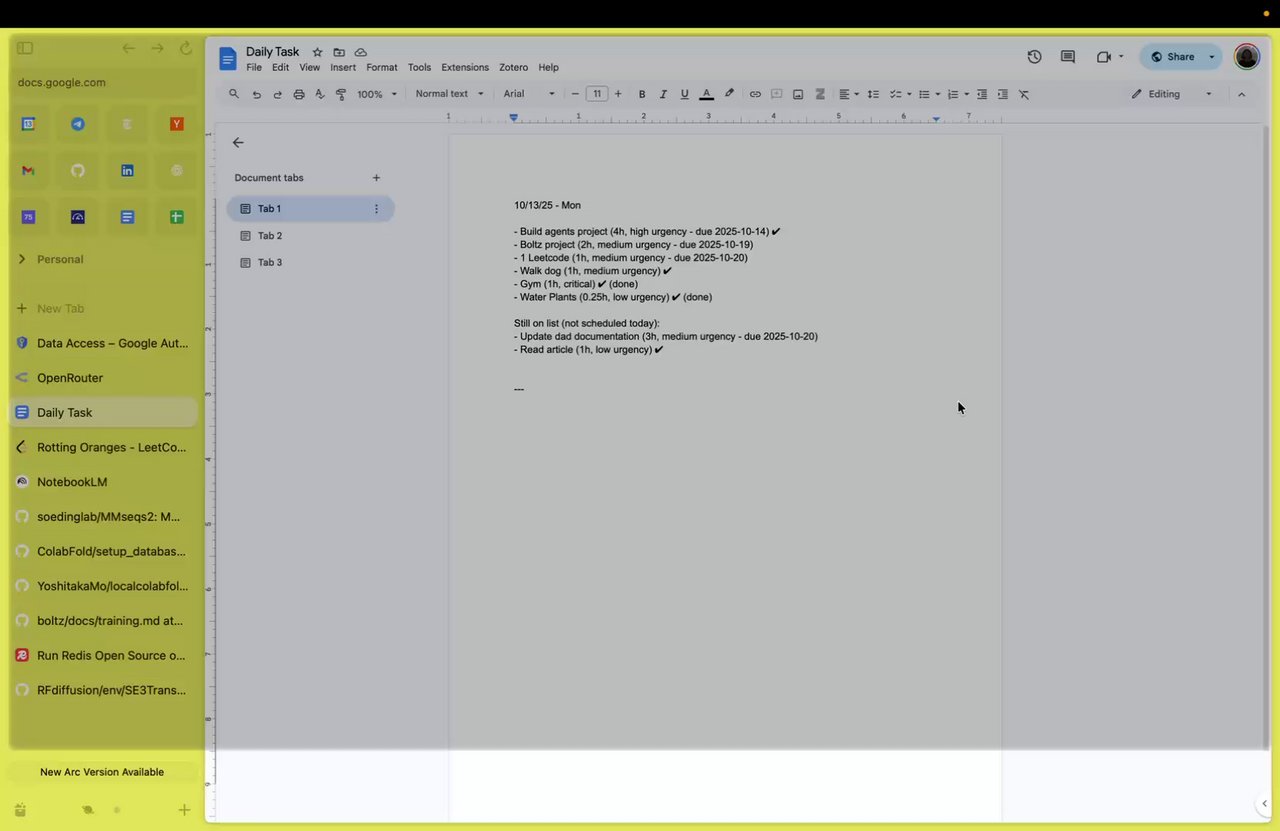Switch to OpenRouter tab in sidebar

(103, 378)
